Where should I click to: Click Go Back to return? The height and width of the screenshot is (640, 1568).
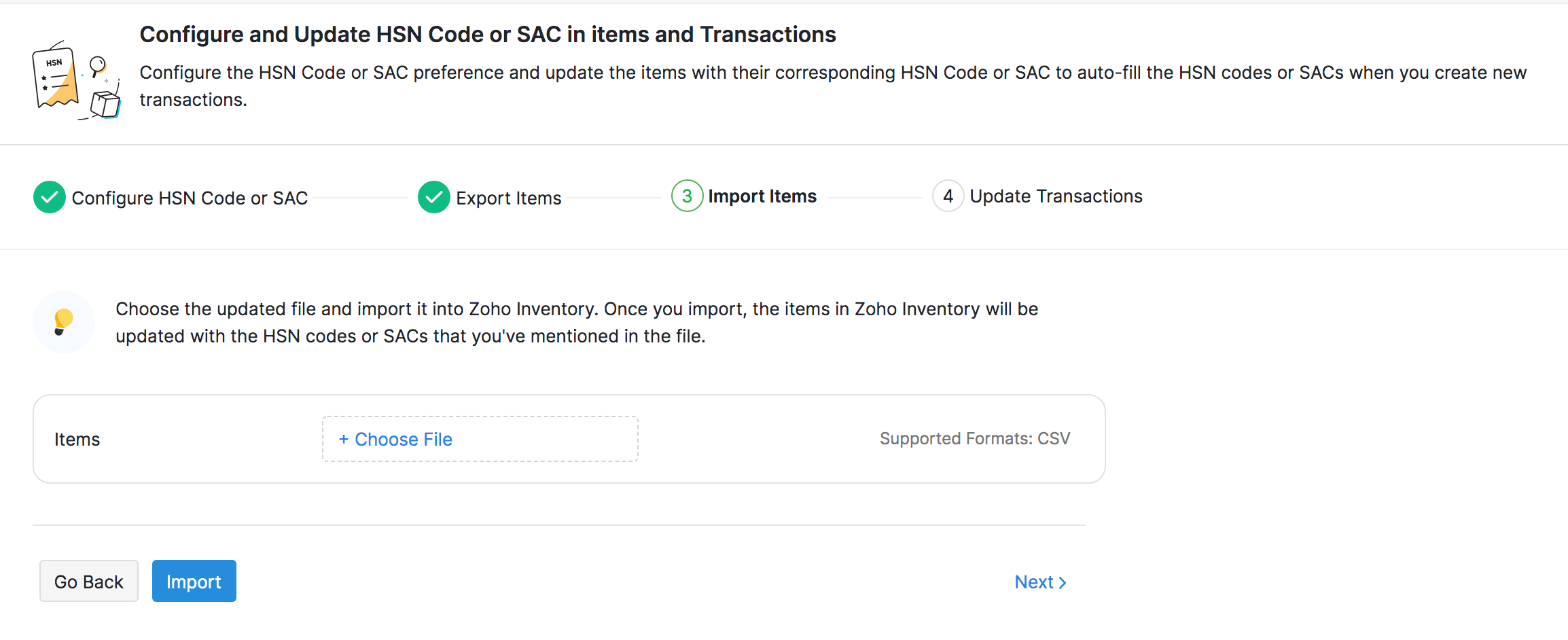coord(88,581)
